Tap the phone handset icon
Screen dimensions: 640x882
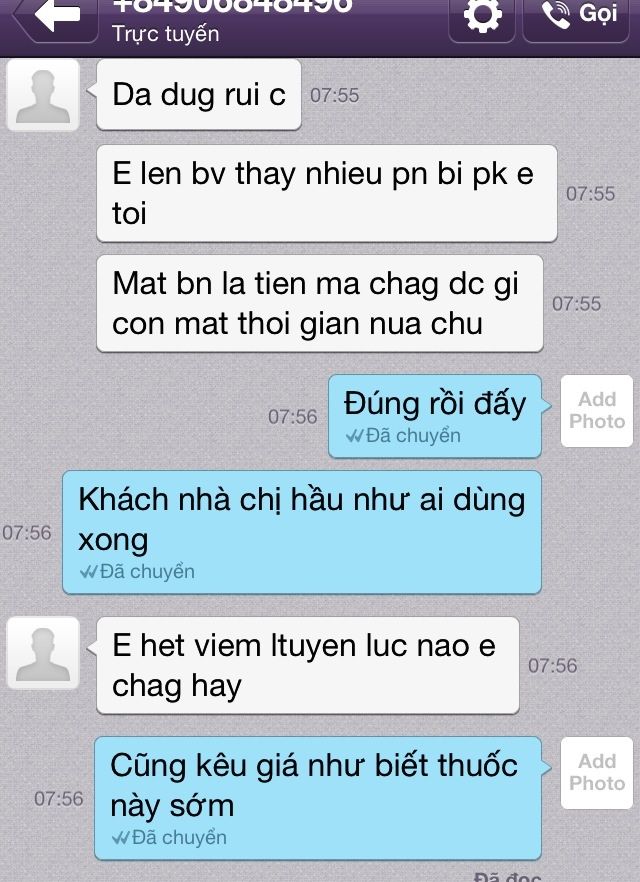556,14
